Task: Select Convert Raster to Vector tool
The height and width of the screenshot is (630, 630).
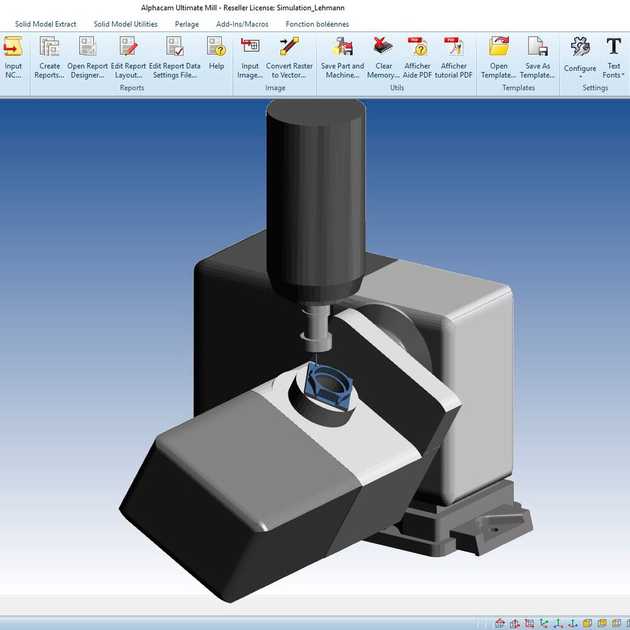Action: [x=289, y=47]
